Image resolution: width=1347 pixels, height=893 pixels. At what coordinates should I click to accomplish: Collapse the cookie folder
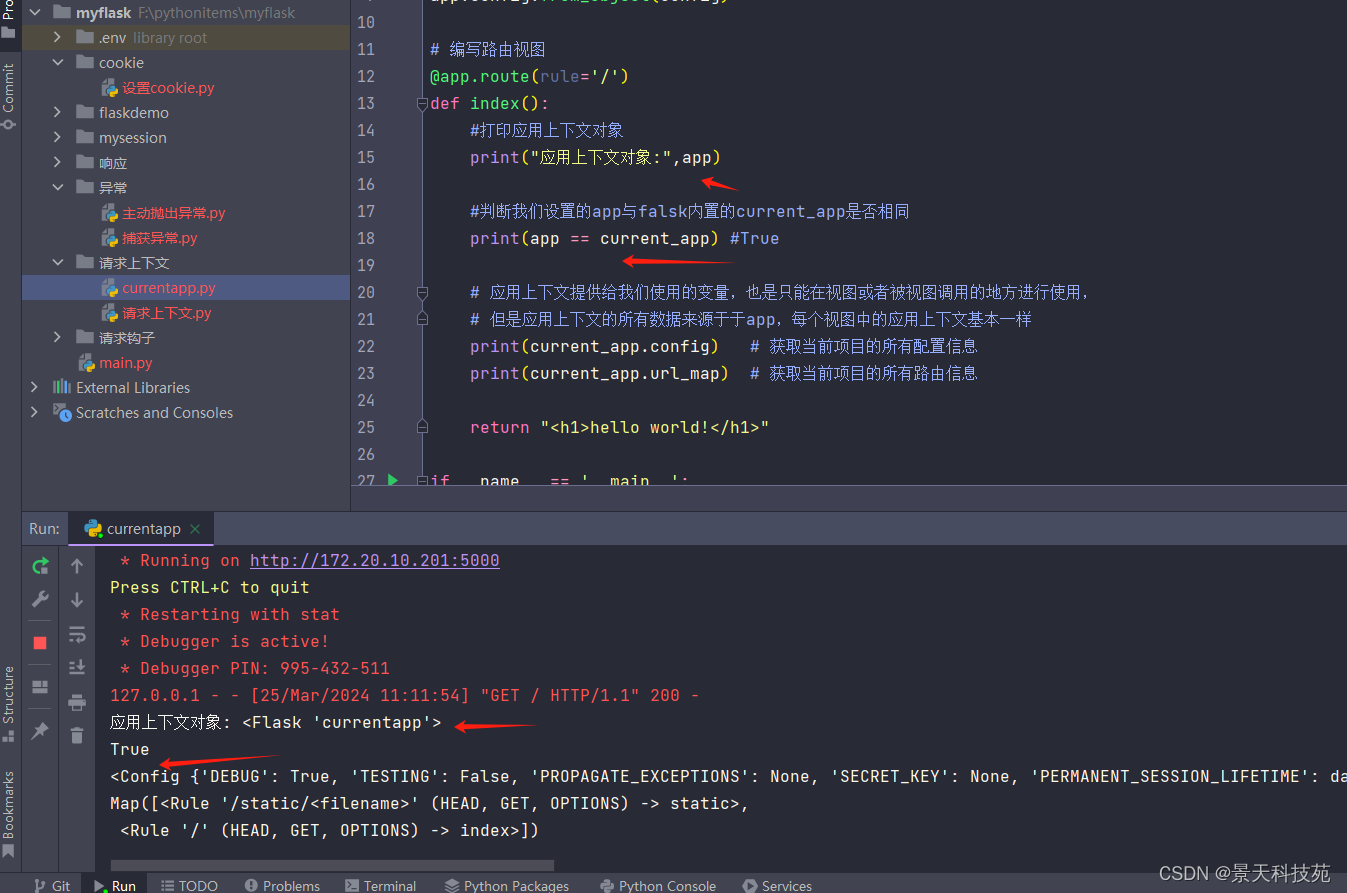(x=57, y=63)
